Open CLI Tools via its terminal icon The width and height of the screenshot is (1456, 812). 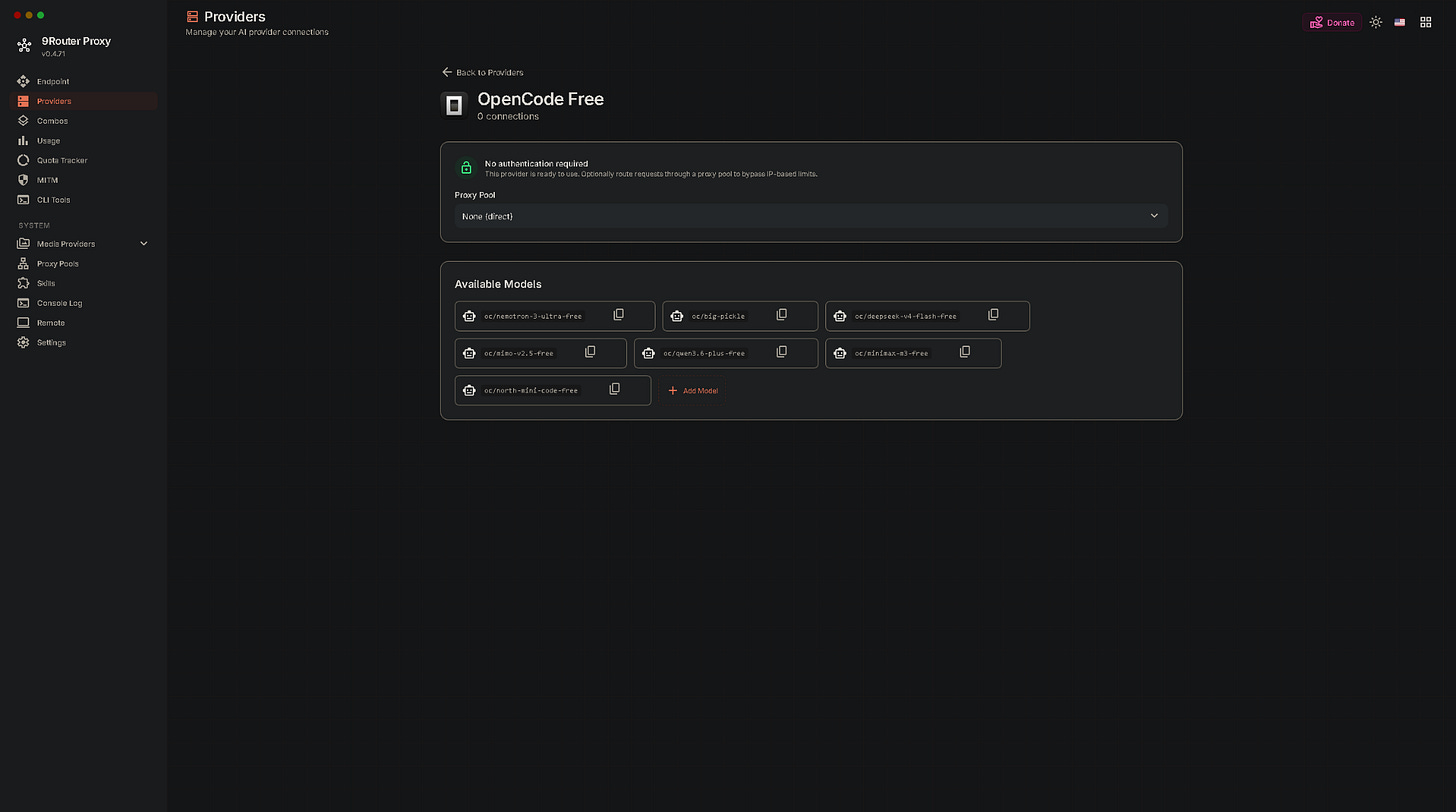[x=24, y=200]
